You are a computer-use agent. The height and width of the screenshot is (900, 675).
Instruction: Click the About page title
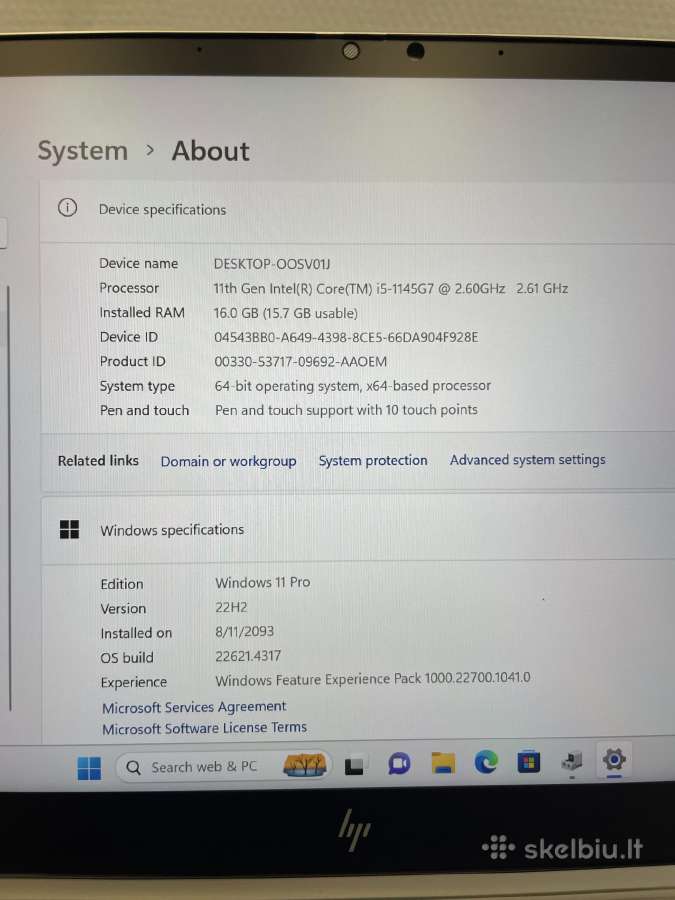click(x=211, y=151)
